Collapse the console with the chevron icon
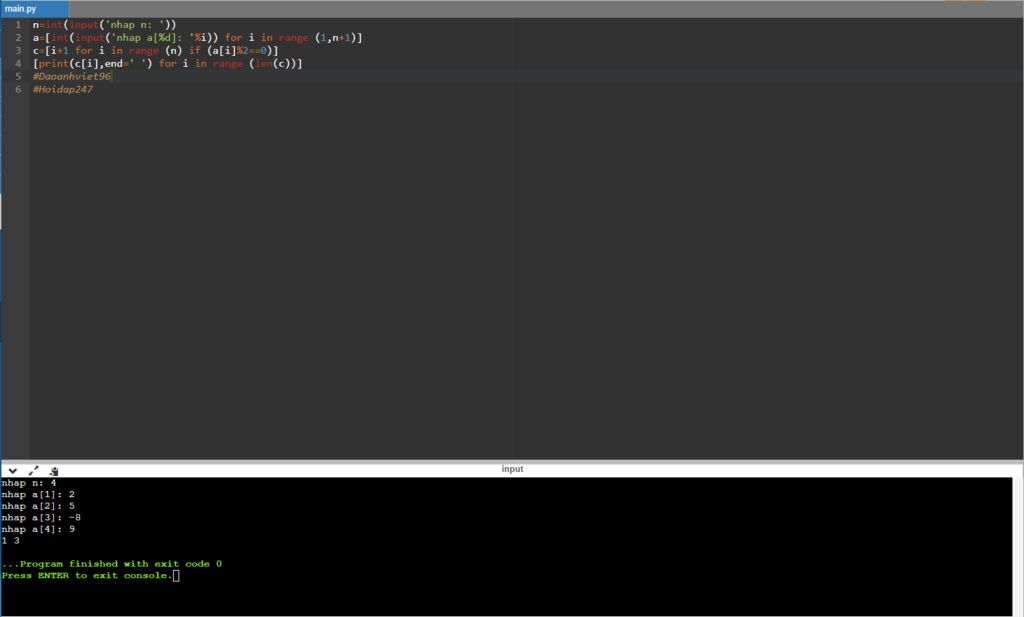 point(12,470)
